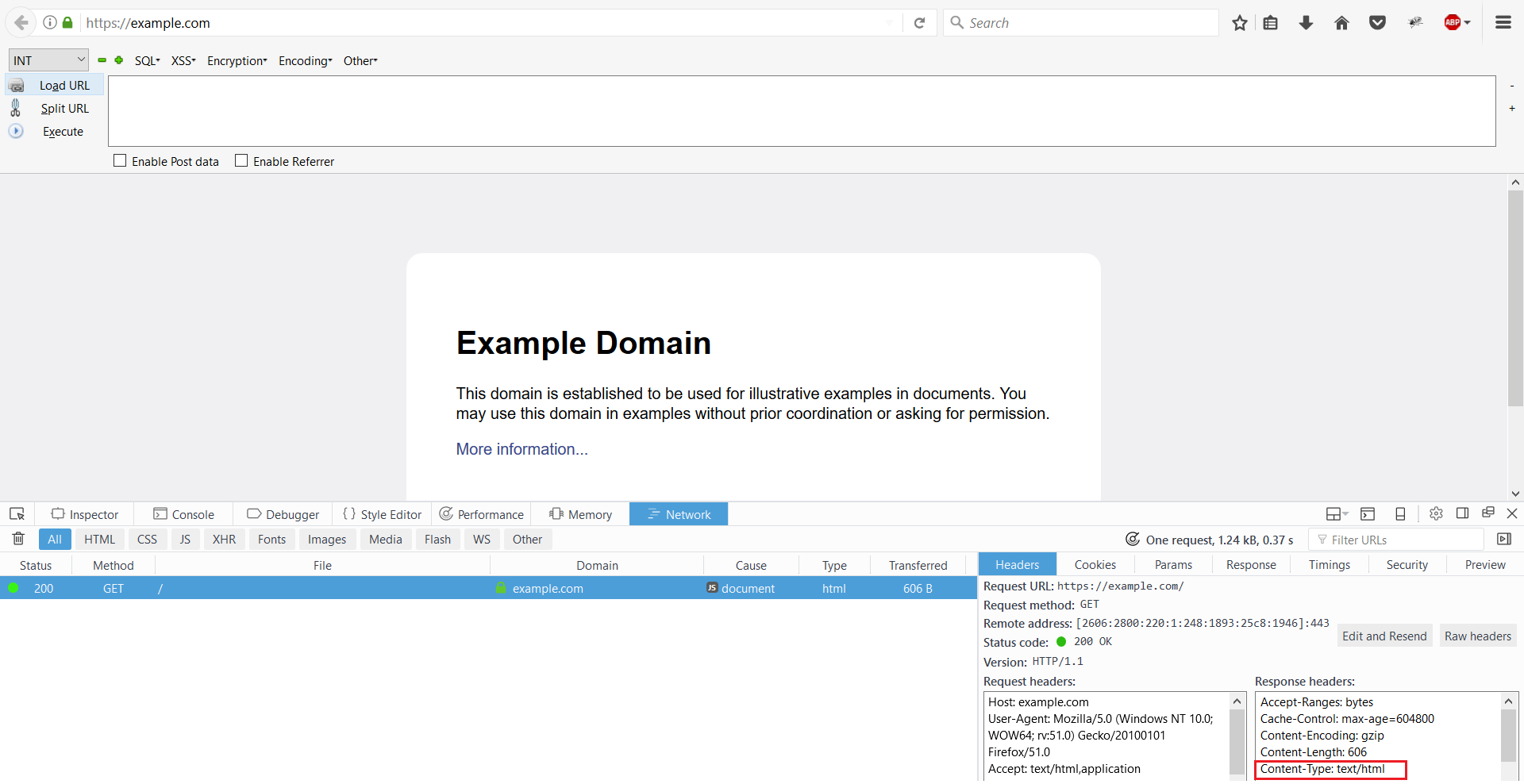Screen dimensions: 1524x784
Task: Click the Edit and Resend button
Action: pyautogui.click(x=1384, y=636)
